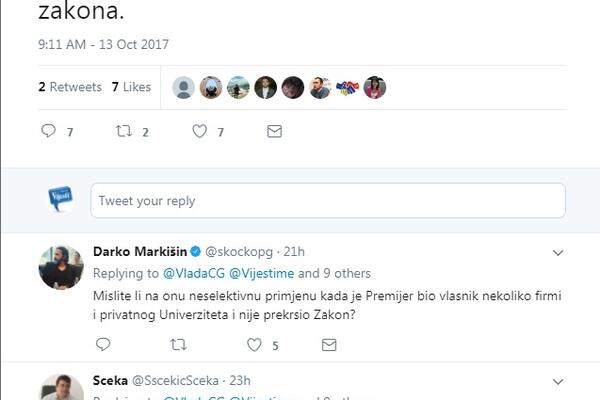Retweet the main tweet with 2 retweets

[x=124, y=131]
